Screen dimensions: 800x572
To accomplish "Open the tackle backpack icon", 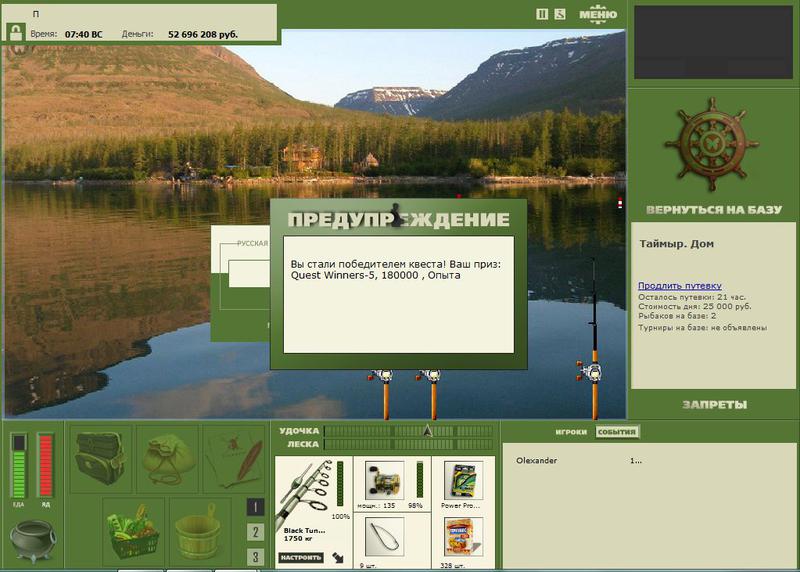I will (100, 458).
